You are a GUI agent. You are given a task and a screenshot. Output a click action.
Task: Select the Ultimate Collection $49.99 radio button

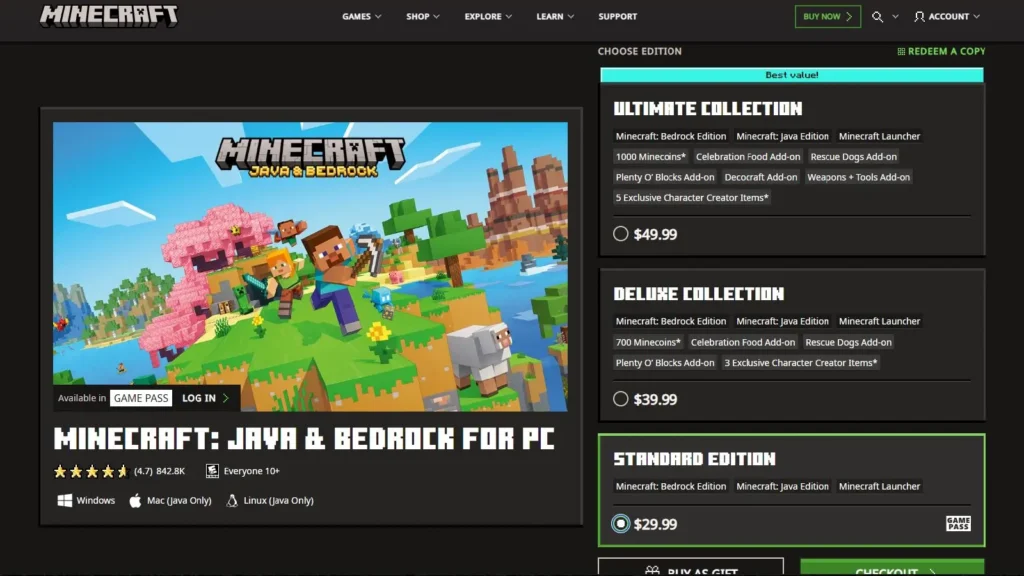620,234
